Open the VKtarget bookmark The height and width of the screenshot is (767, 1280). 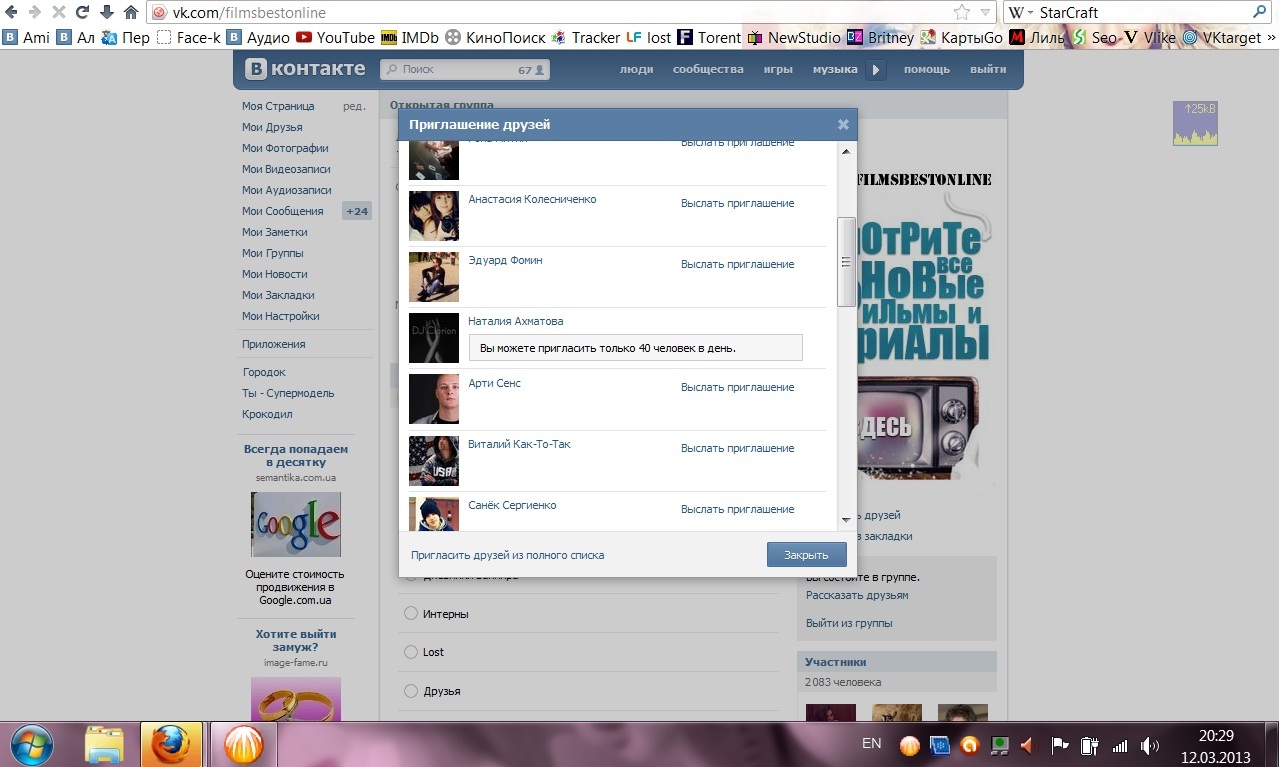(1224, 38)
